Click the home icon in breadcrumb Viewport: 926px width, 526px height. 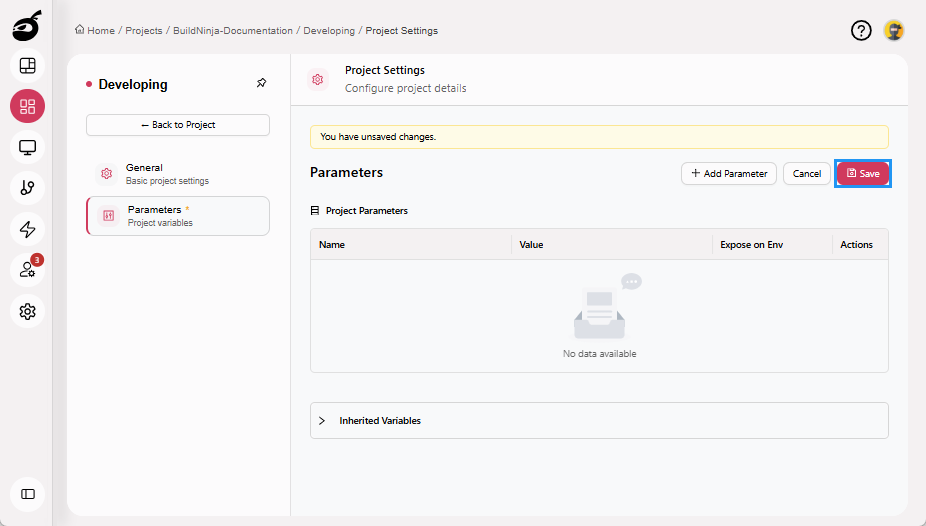point(80,30)
